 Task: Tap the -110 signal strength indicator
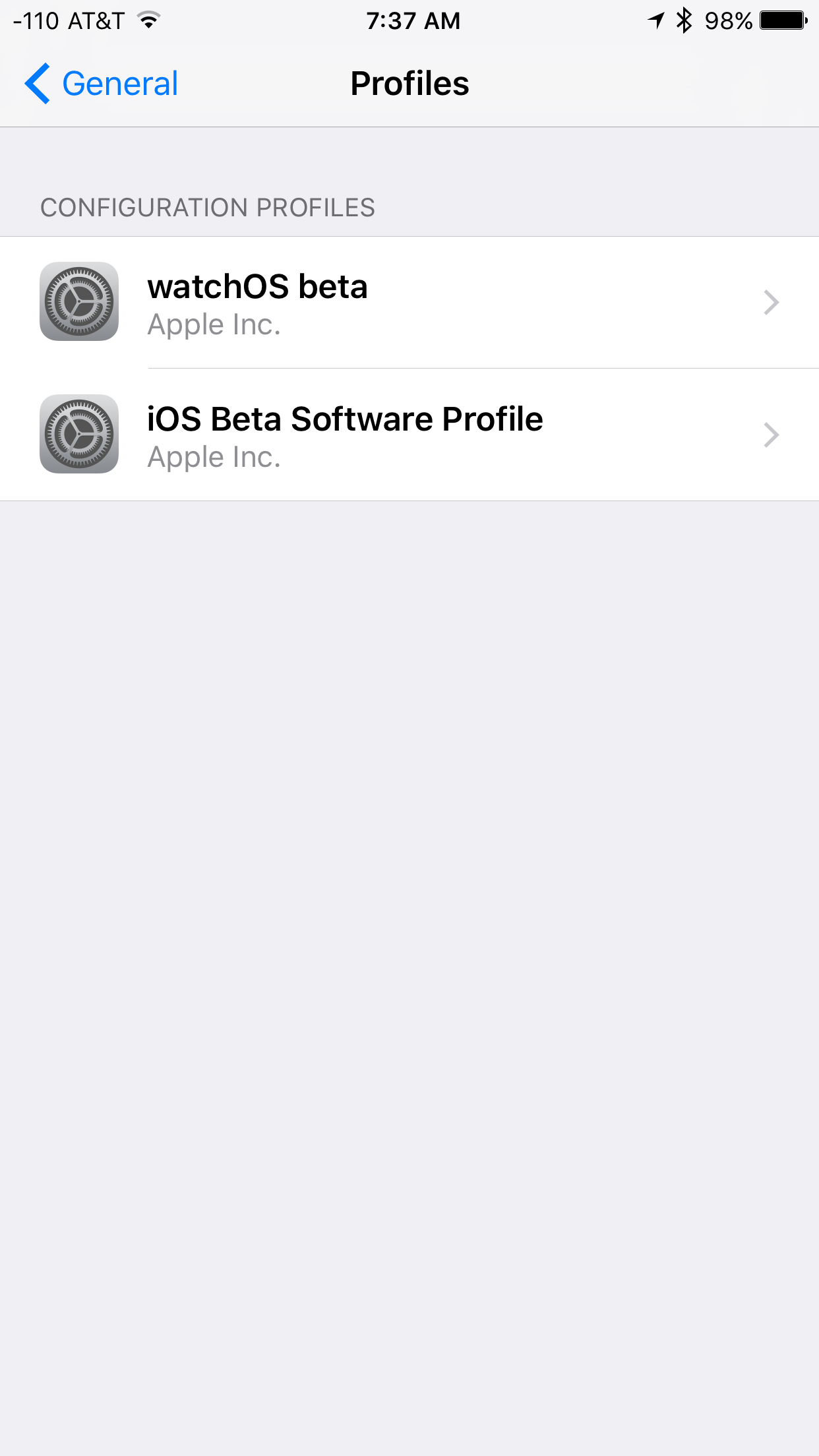coord(36,21)
